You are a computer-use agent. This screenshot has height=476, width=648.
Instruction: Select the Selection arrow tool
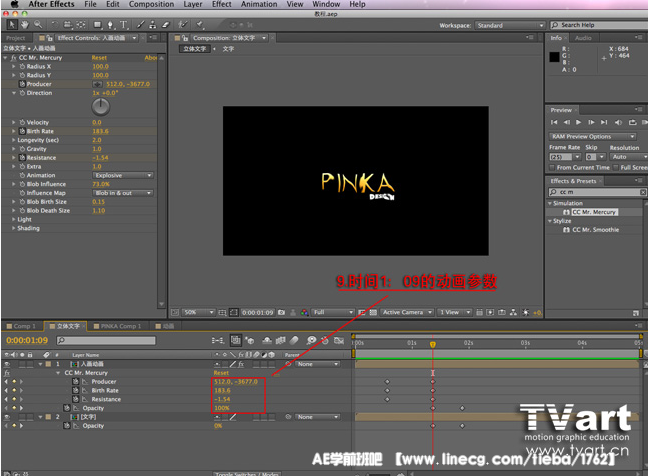[12, 25]
